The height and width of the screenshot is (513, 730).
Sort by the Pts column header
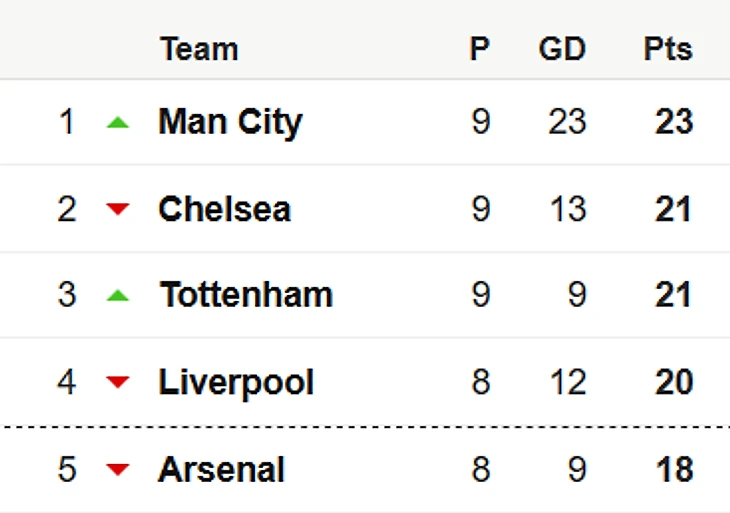tap(668, 49)
